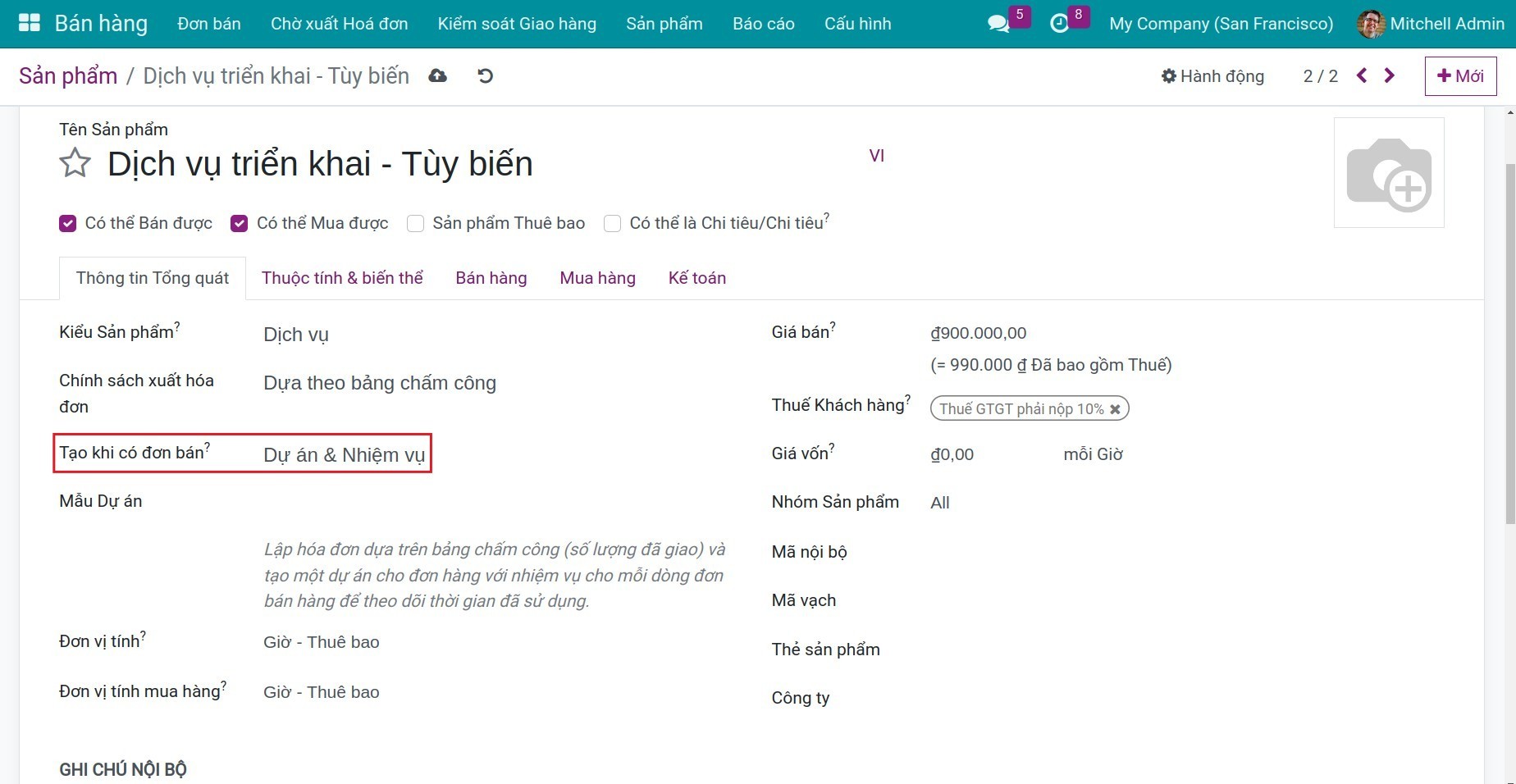
Task: Click the product image upload placeholder
Action: (x=1389, y=173)
